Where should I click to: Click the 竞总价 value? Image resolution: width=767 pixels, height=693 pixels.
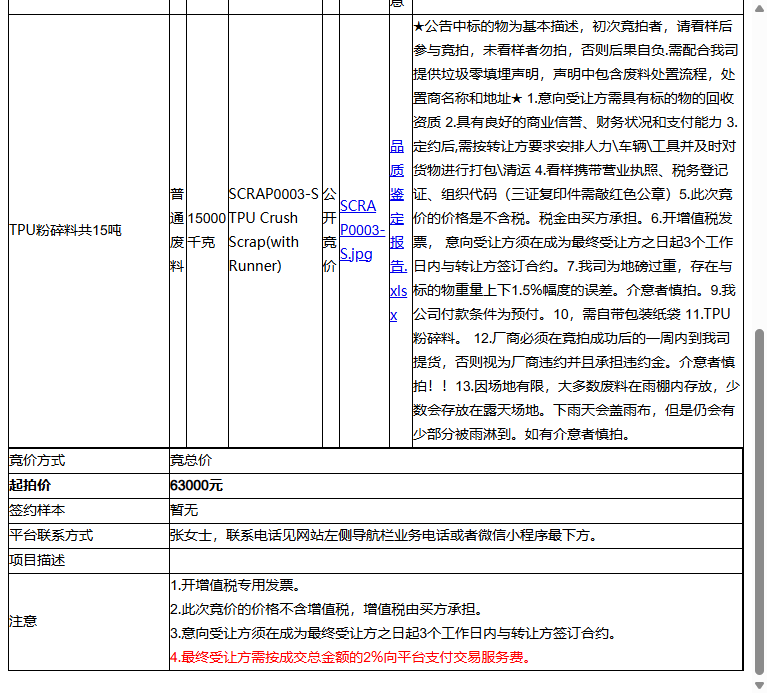click(x=191, y=460)
